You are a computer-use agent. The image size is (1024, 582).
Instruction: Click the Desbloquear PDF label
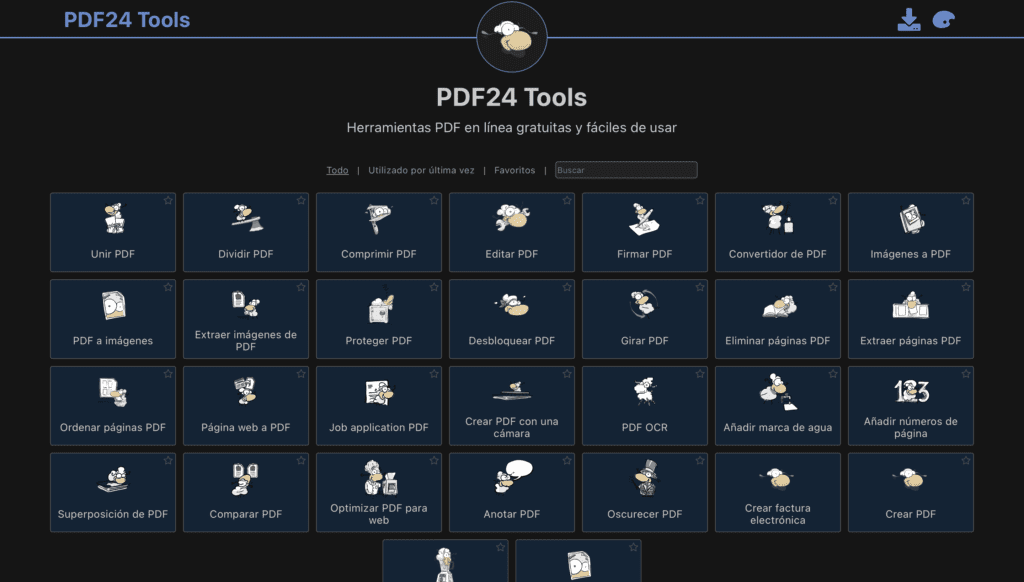pos(511,341)
